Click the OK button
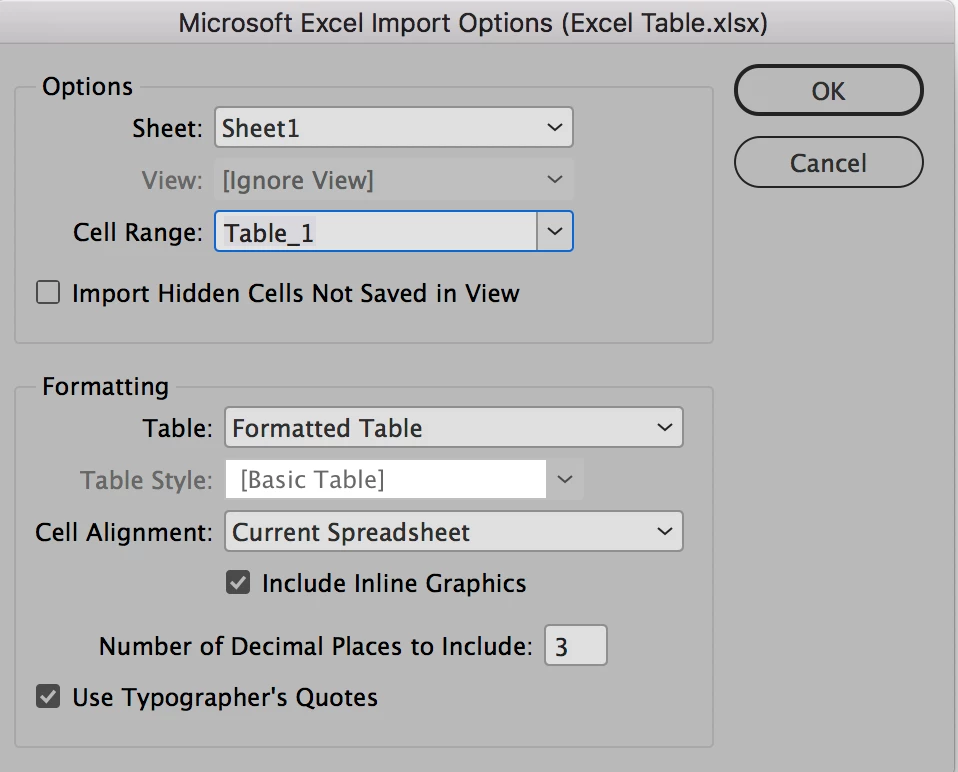The image size is (958, 772). 828,91
